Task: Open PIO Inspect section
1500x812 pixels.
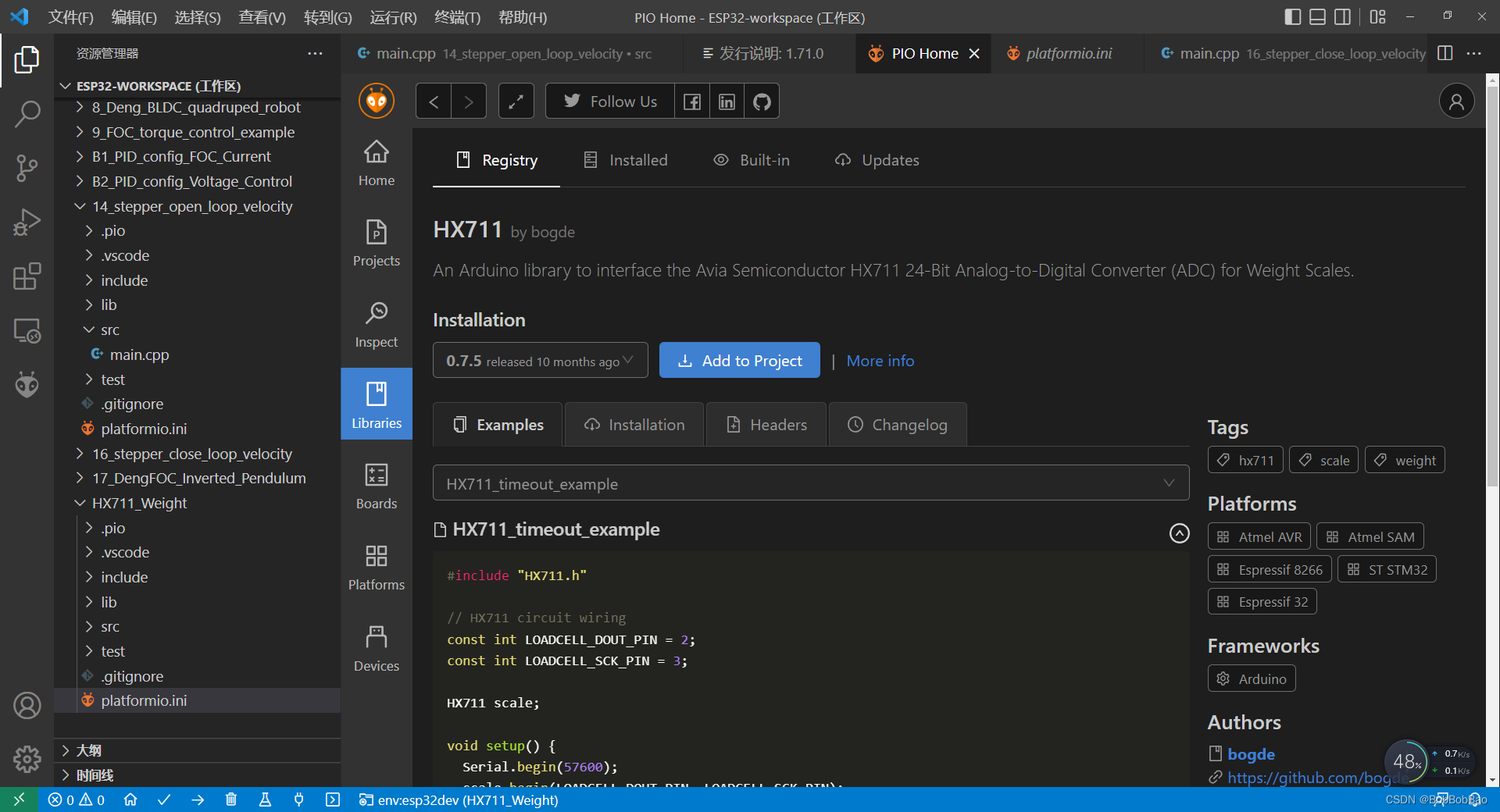Action: [x=377, y=325]
